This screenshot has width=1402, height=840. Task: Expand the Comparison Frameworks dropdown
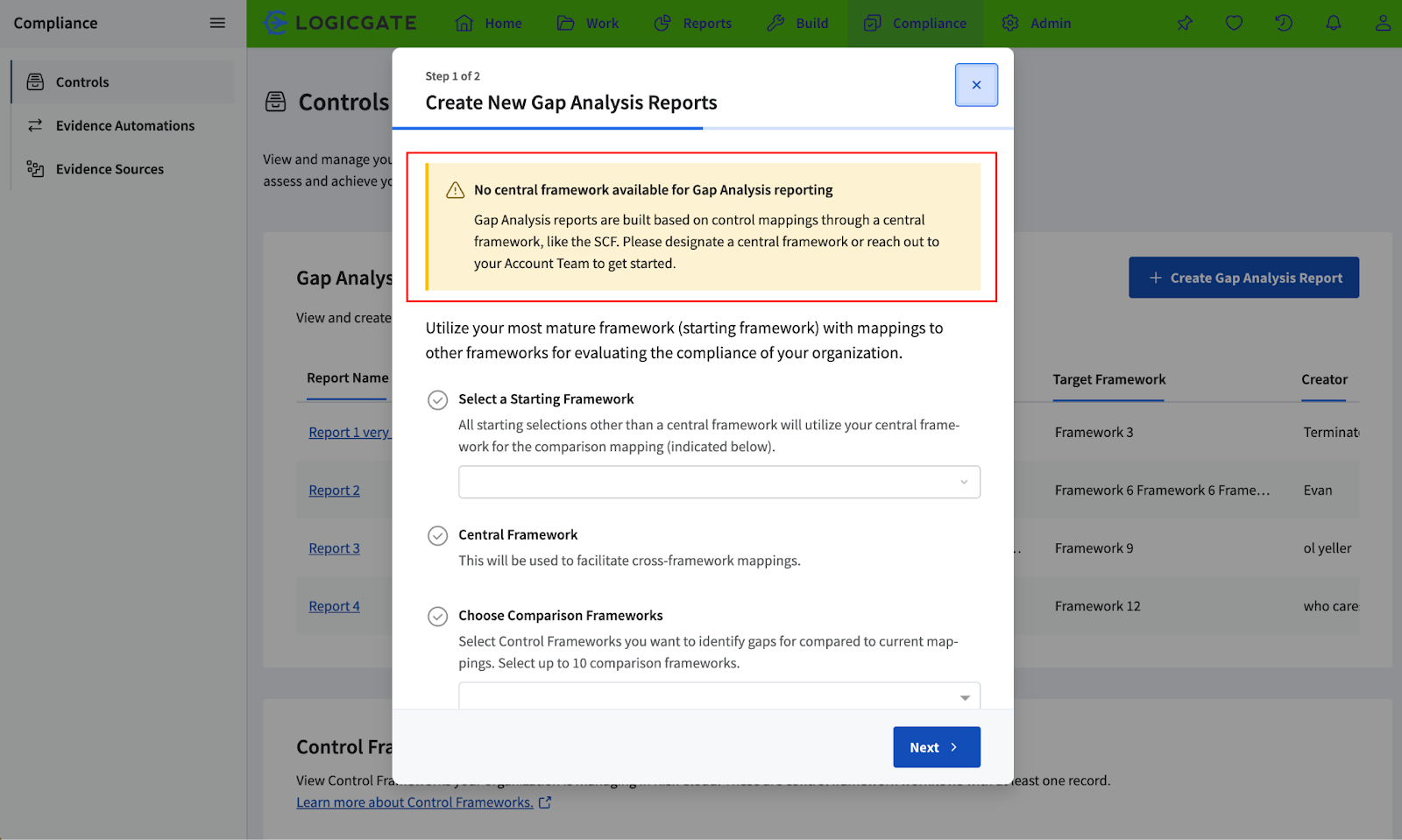point(719,696)
